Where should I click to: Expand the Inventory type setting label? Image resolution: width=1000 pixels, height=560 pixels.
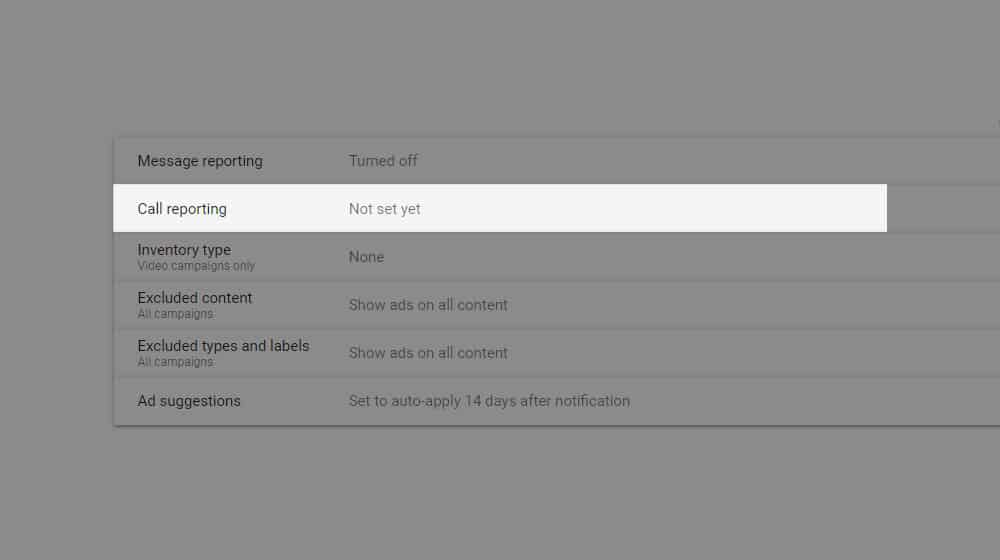click(x=184, y=250)
